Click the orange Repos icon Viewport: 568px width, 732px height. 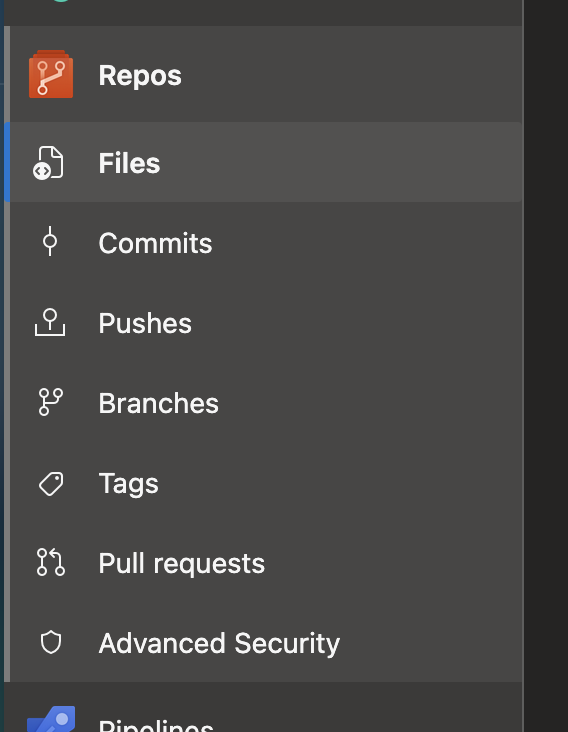[x=51, y=74]
